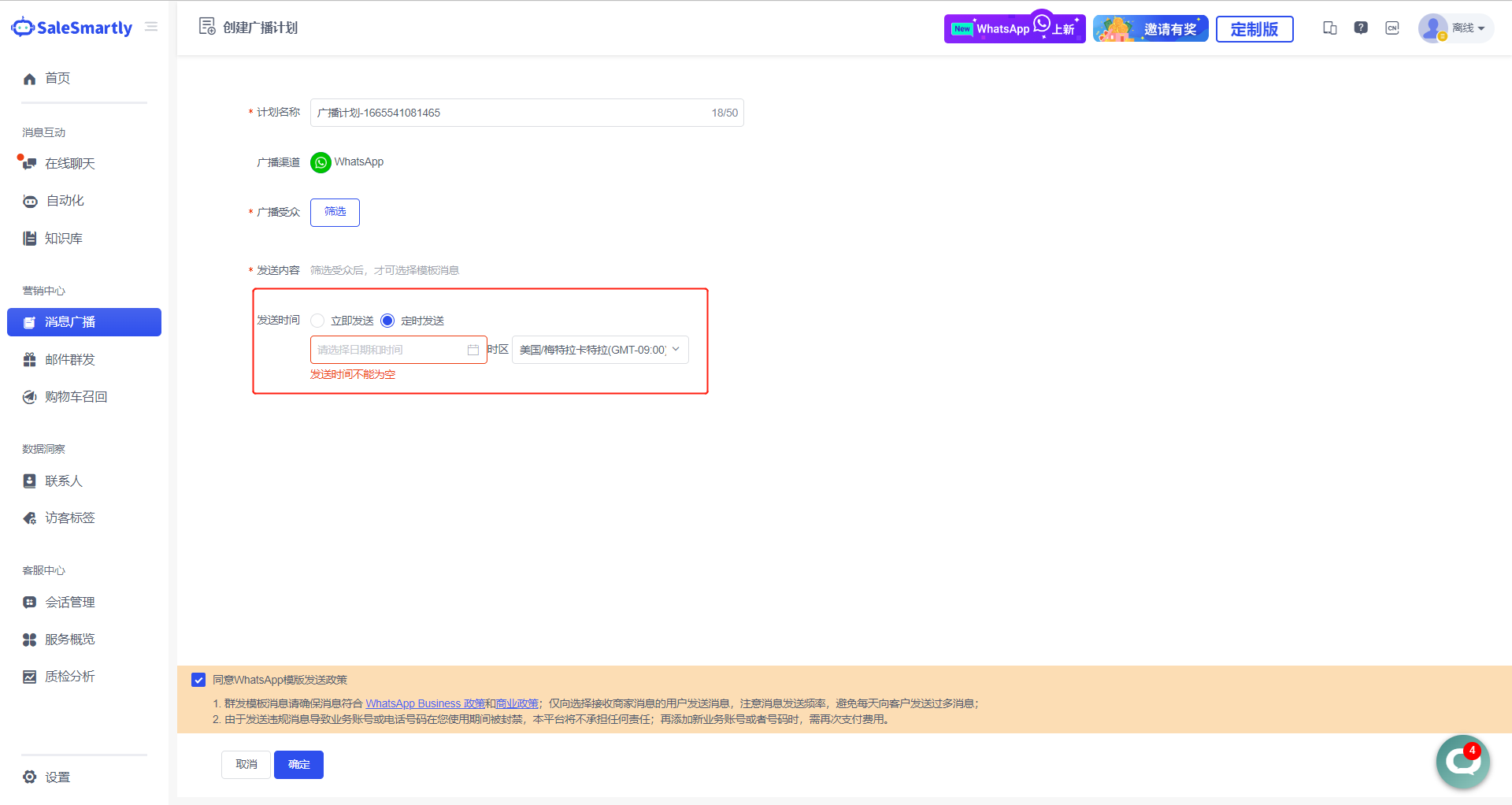Viewport: 1512px width, 805px height.
Task: Open the device download icon in header
Action: (1330, 28)
